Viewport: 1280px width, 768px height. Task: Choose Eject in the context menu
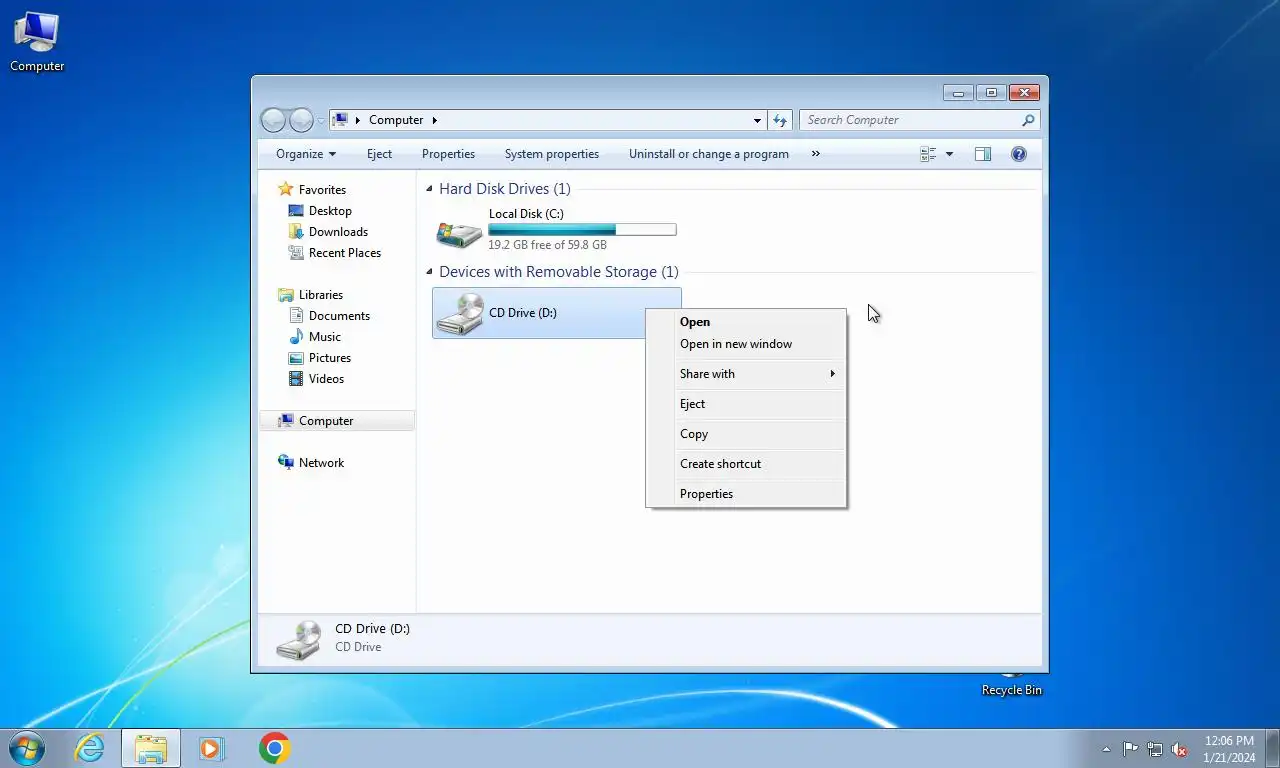click(746, 404)
